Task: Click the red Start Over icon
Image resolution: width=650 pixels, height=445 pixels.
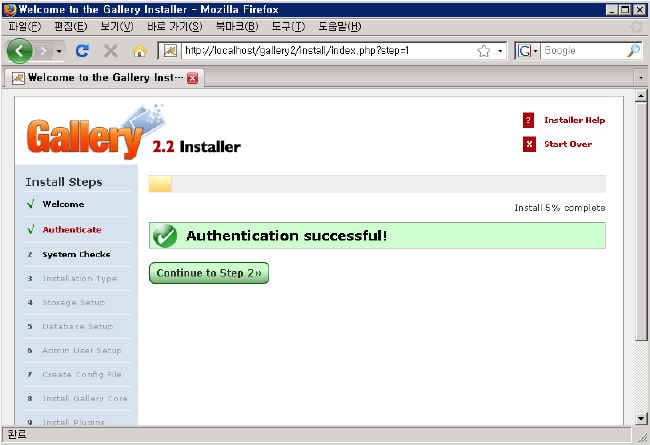Action: point(529,144)
